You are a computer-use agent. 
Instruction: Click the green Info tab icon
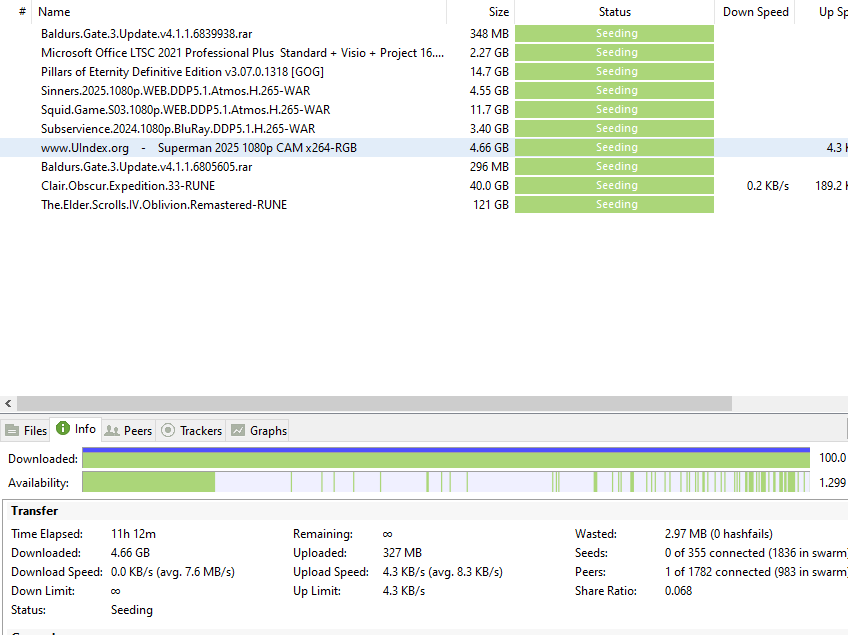(63, 428)
